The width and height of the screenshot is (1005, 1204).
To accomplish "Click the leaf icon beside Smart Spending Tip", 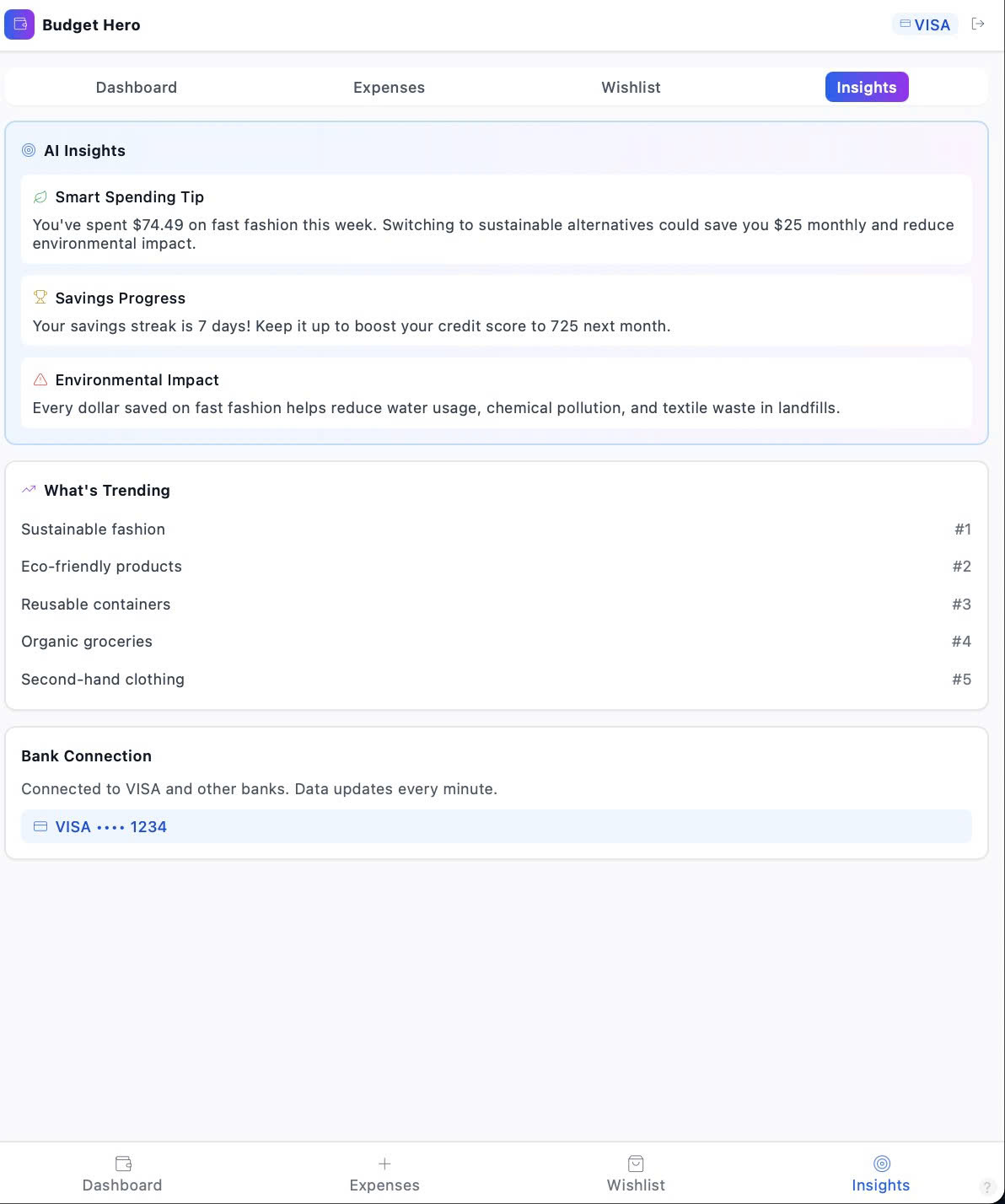I will pyautogui.click(x=40, y=197).
